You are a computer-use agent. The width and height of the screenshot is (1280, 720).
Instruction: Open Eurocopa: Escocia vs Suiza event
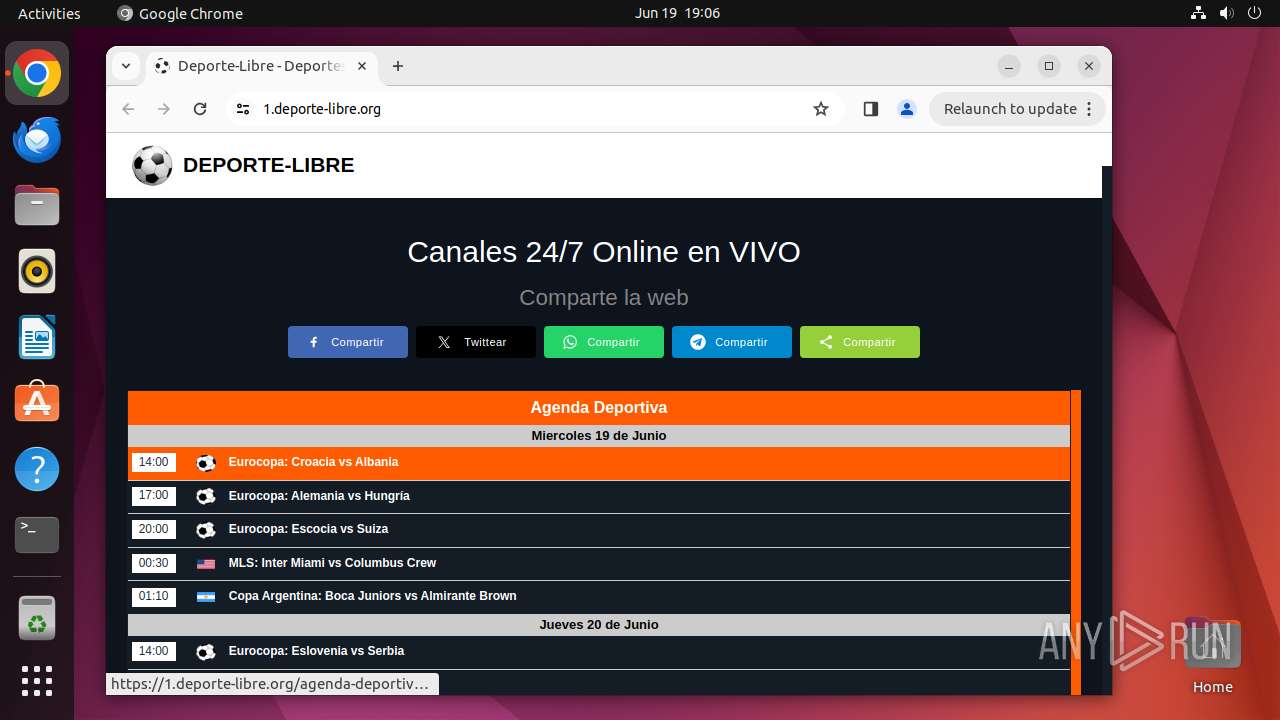pyautogui.click(x=599, y=530)
